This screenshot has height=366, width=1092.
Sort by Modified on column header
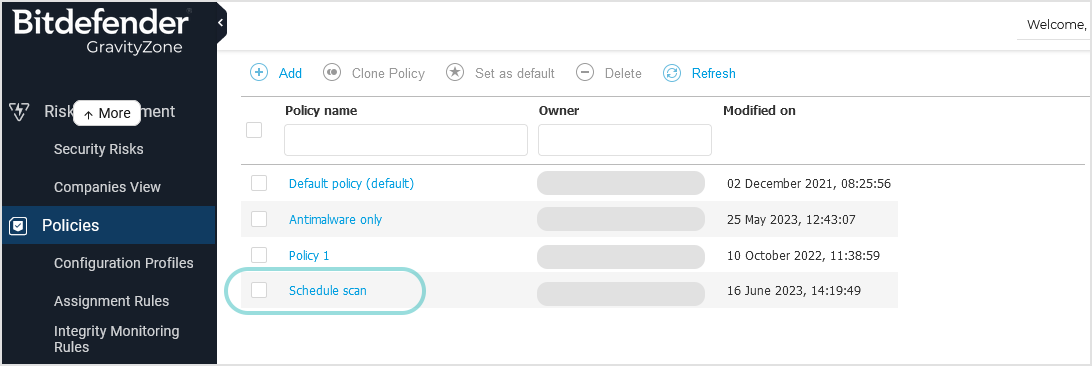pos(759,111)
